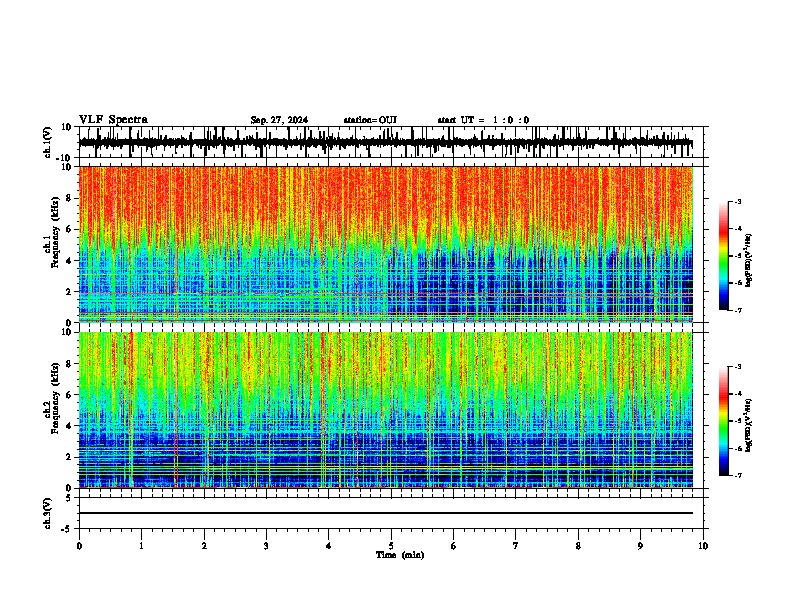The image size is (792, 612).
Task: Click the flat ch.3 voltage line
Action: click(385, 513)
